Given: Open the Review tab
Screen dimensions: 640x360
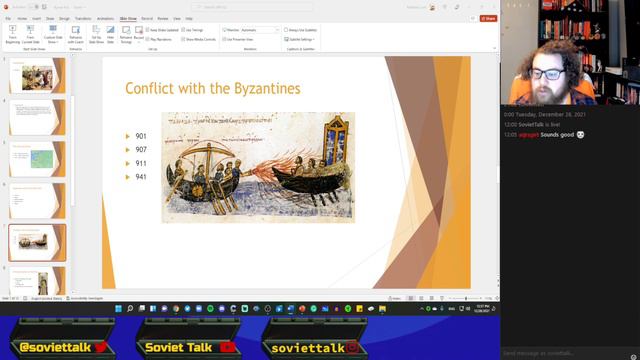Looking at the screenshot, I should pyautogui.click(x=163, y=19).
